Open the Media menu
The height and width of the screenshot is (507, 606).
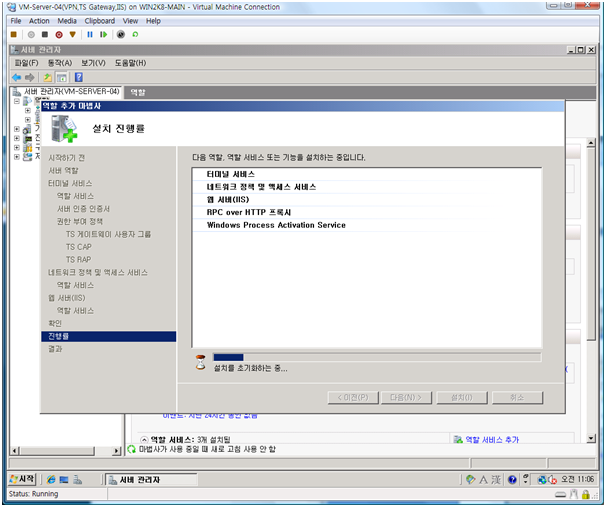(x=67, y=21)
